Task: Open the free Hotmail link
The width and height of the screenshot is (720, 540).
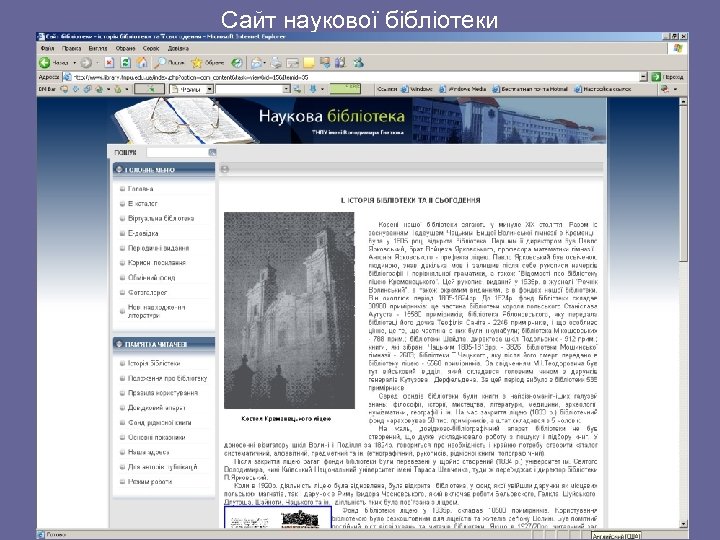Action: (x=530, y=89)
